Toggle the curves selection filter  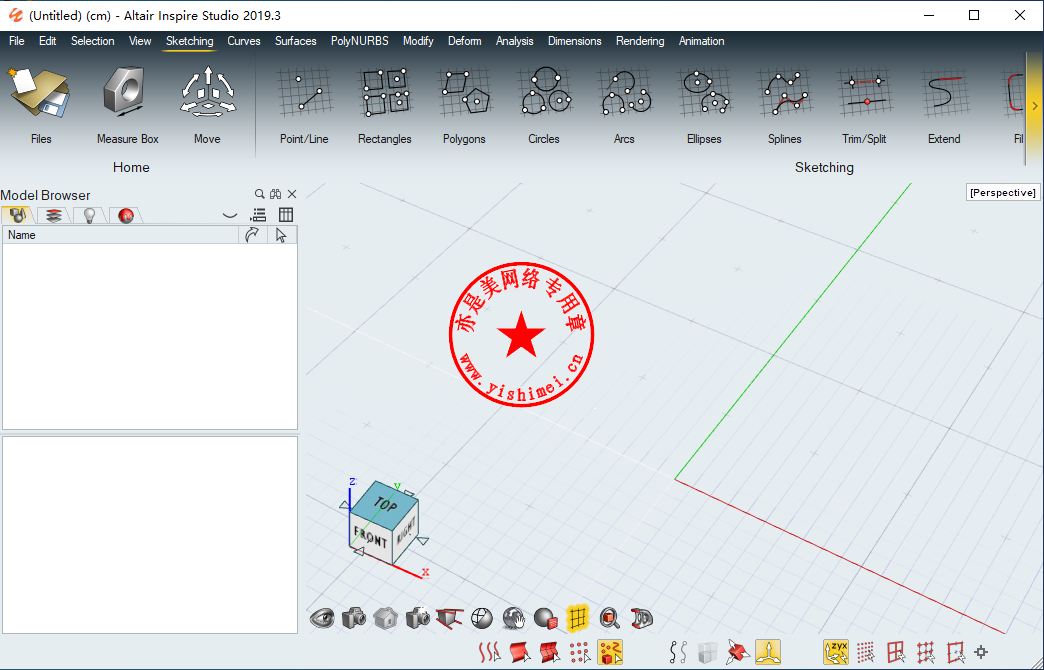coord(489,653)
